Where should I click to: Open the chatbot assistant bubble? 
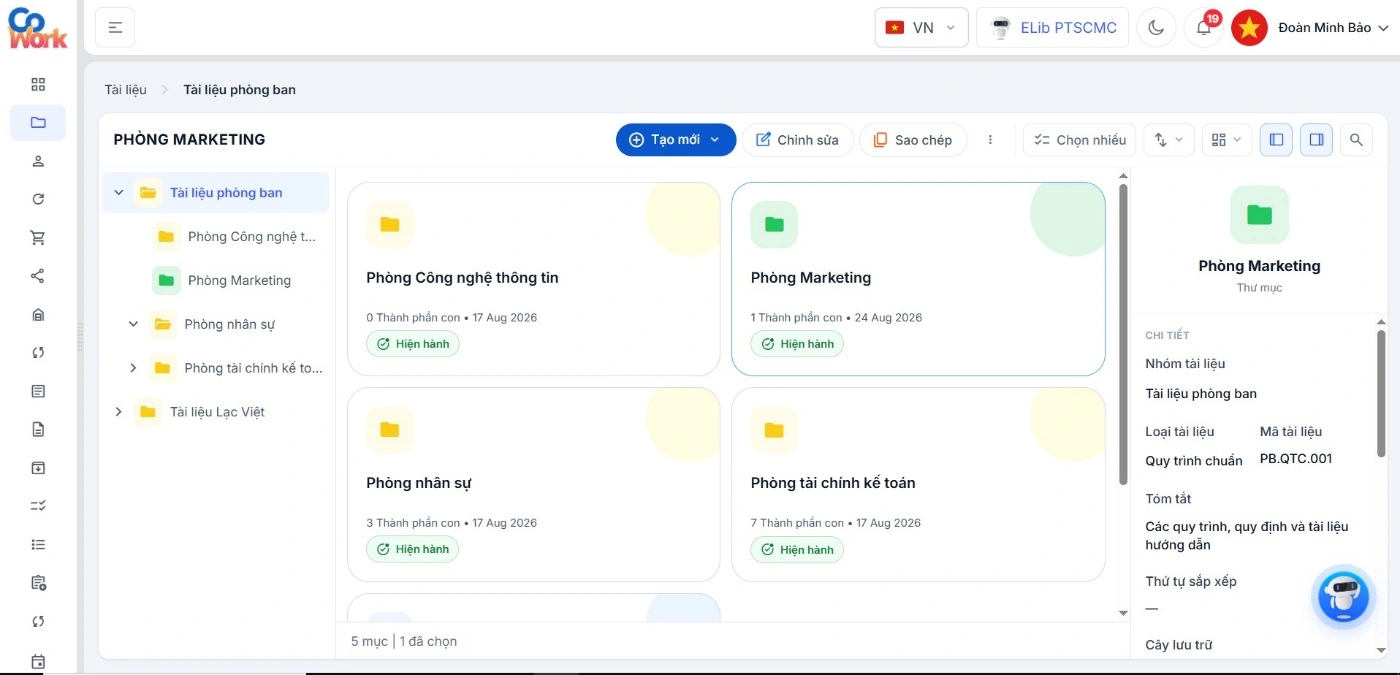point(1342,597)
